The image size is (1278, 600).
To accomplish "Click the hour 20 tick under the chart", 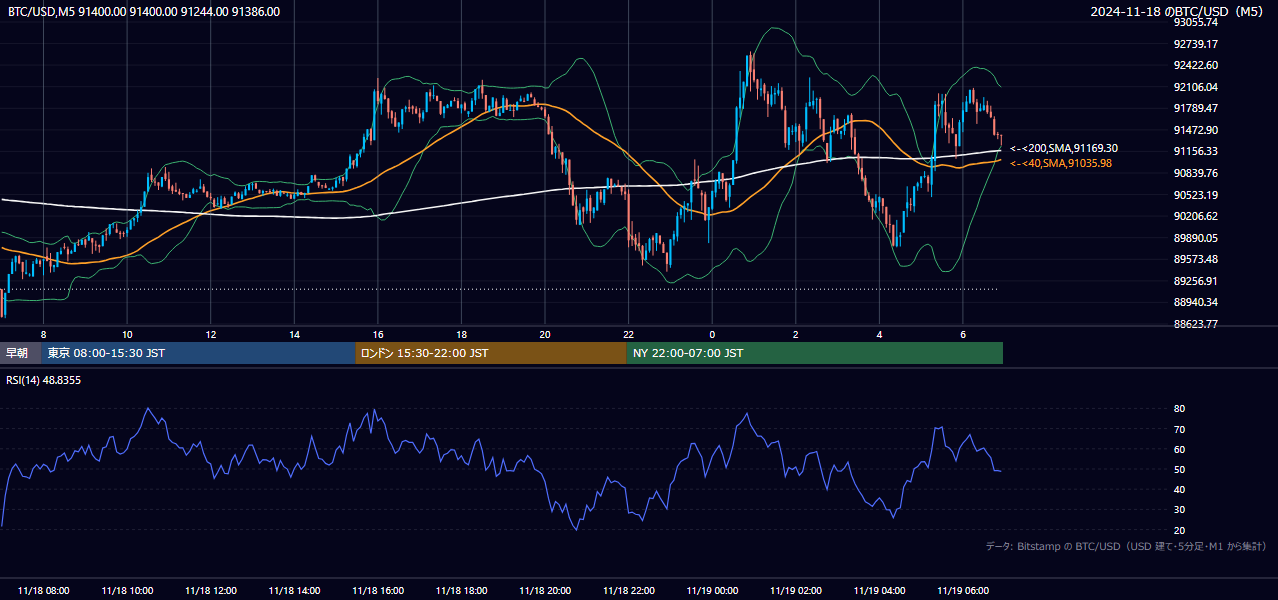I will pyautogui.click(x=545, y=334).
